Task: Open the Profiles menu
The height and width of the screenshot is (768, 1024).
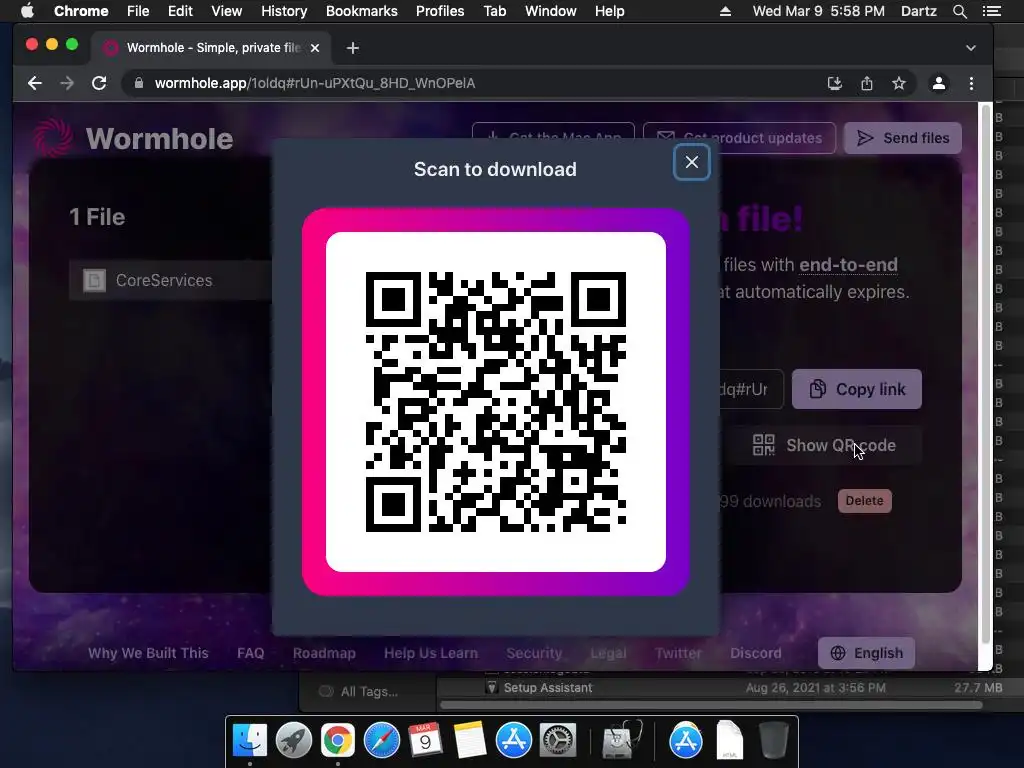Action: pos(440,11)
